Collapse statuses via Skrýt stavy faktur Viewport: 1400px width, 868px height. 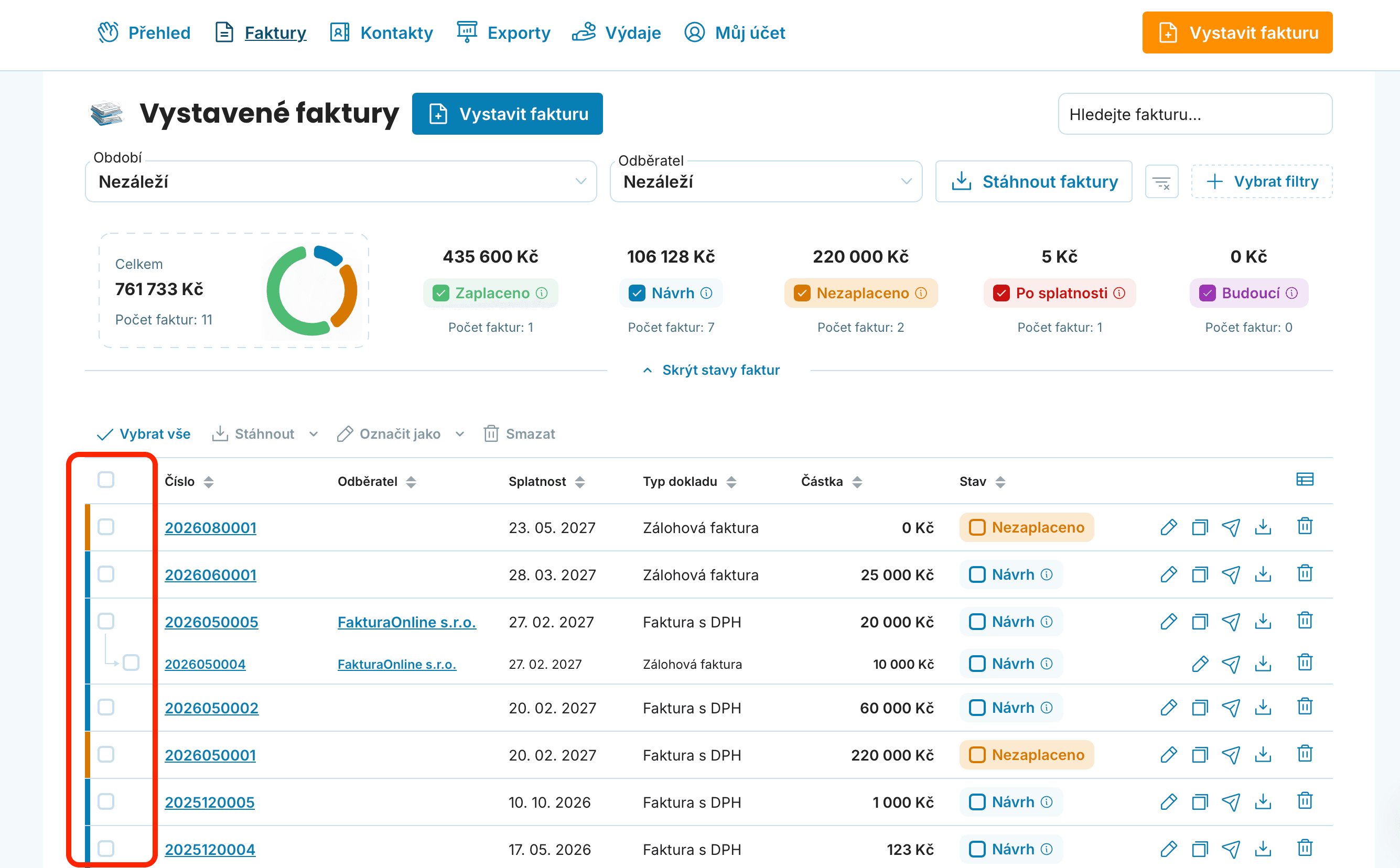point(710,370)
